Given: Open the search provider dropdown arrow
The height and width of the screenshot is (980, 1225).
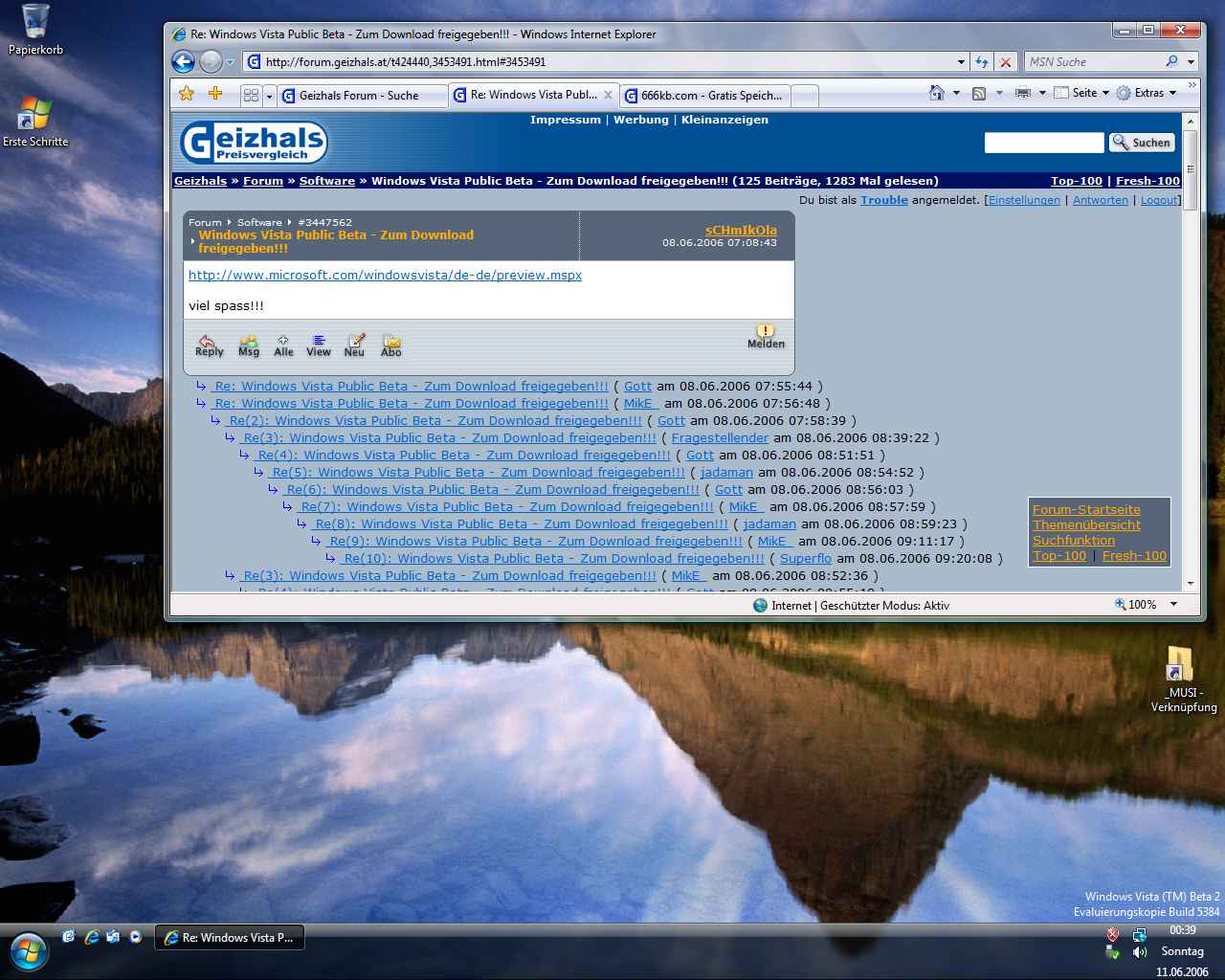Looking at the screenshot, I should (x=1191, y=62).
